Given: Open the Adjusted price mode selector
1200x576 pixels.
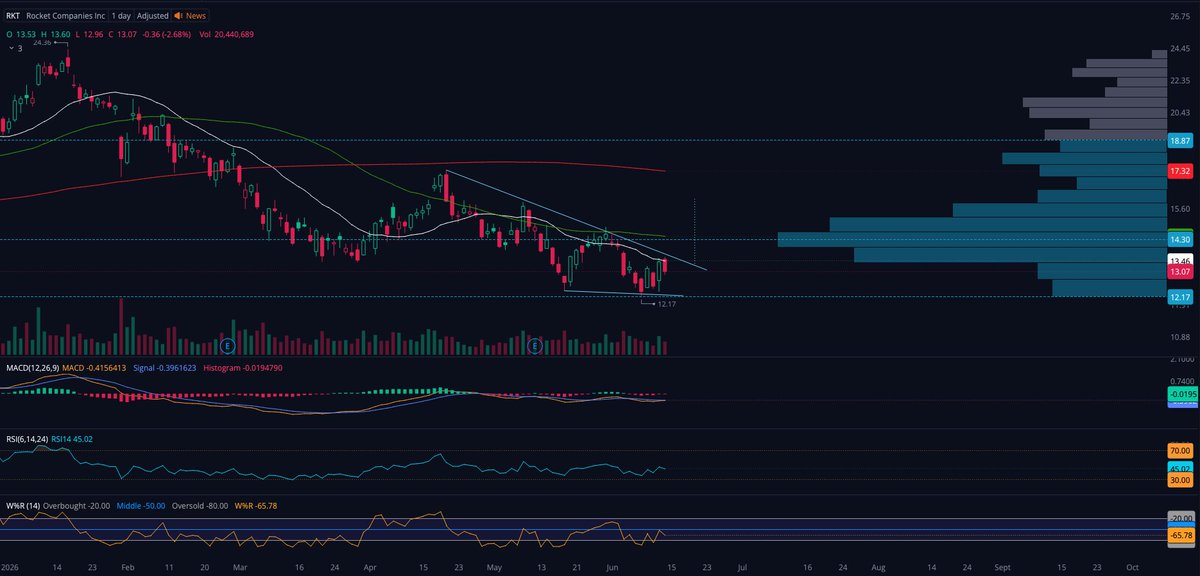Looking at the screenshot, I should (153, 17).
